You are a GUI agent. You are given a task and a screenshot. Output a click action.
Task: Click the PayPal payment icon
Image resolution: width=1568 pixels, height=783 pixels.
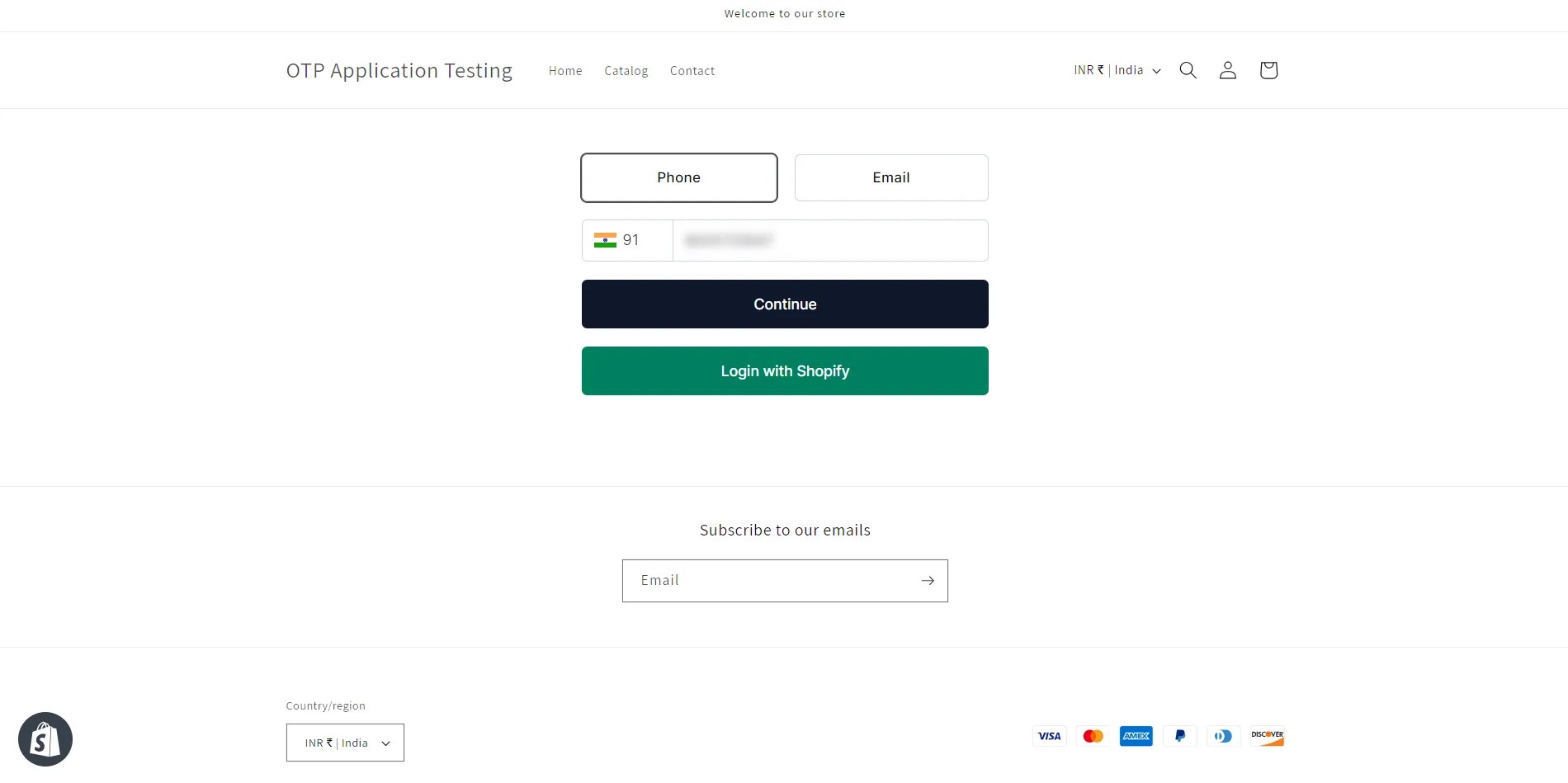[x=1179, y=736]
